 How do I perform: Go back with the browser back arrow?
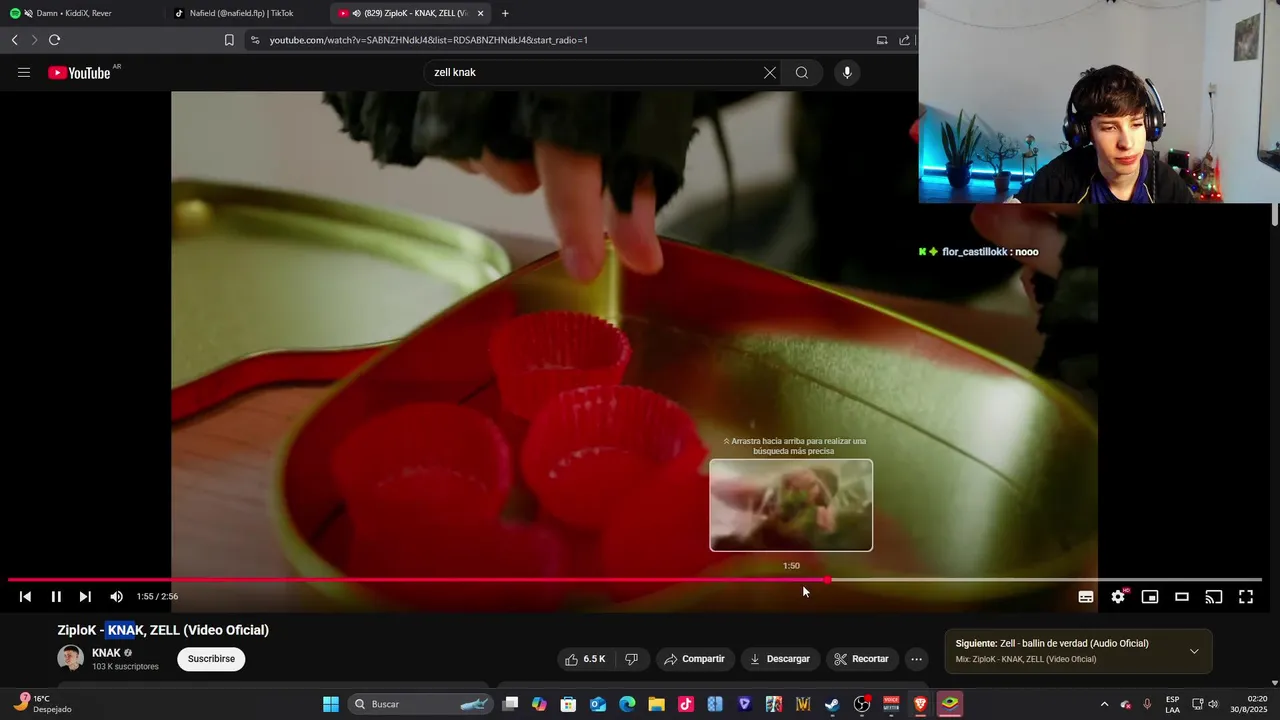(x=15, y=40)
